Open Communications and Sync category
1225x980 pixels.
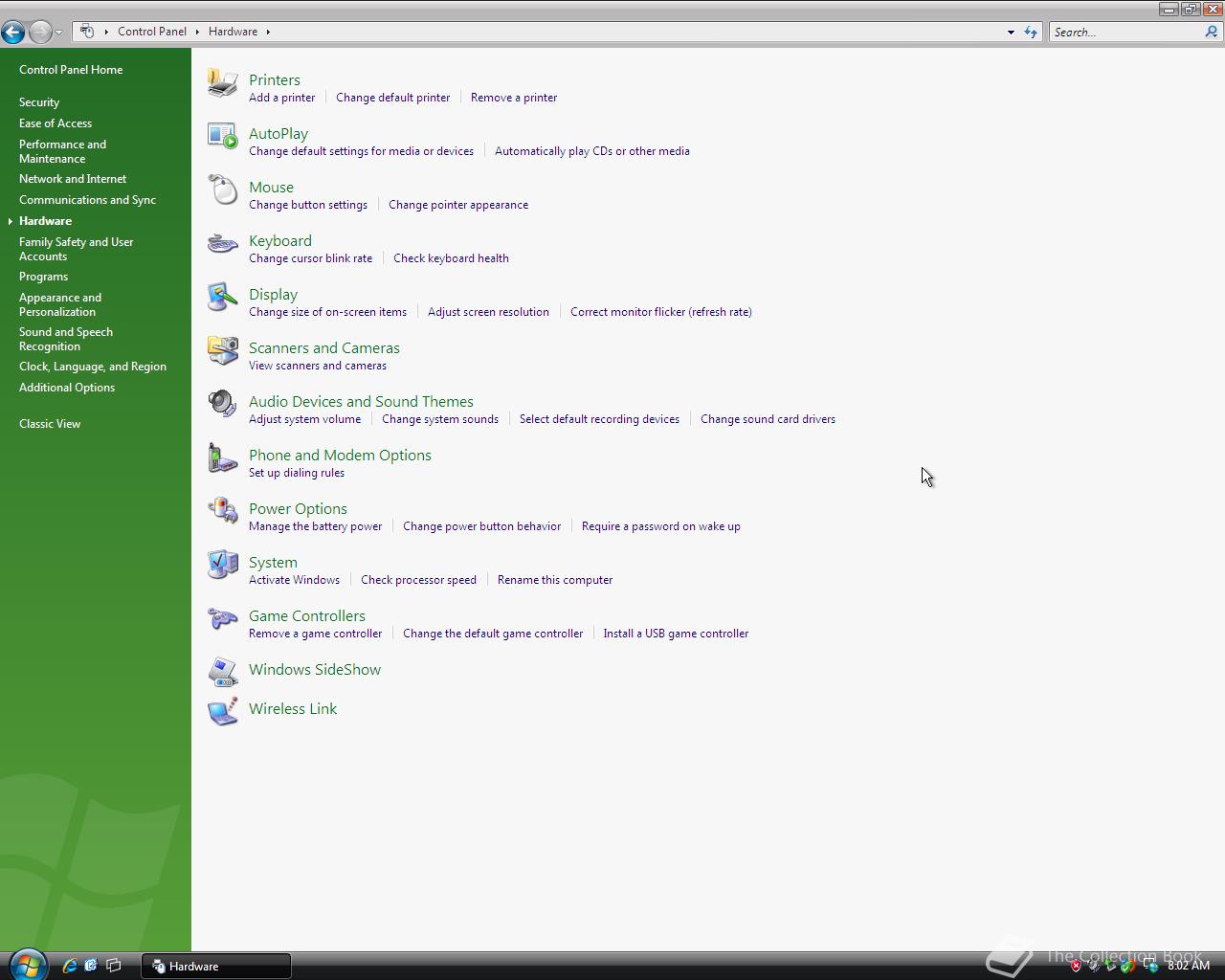point(87,200)
